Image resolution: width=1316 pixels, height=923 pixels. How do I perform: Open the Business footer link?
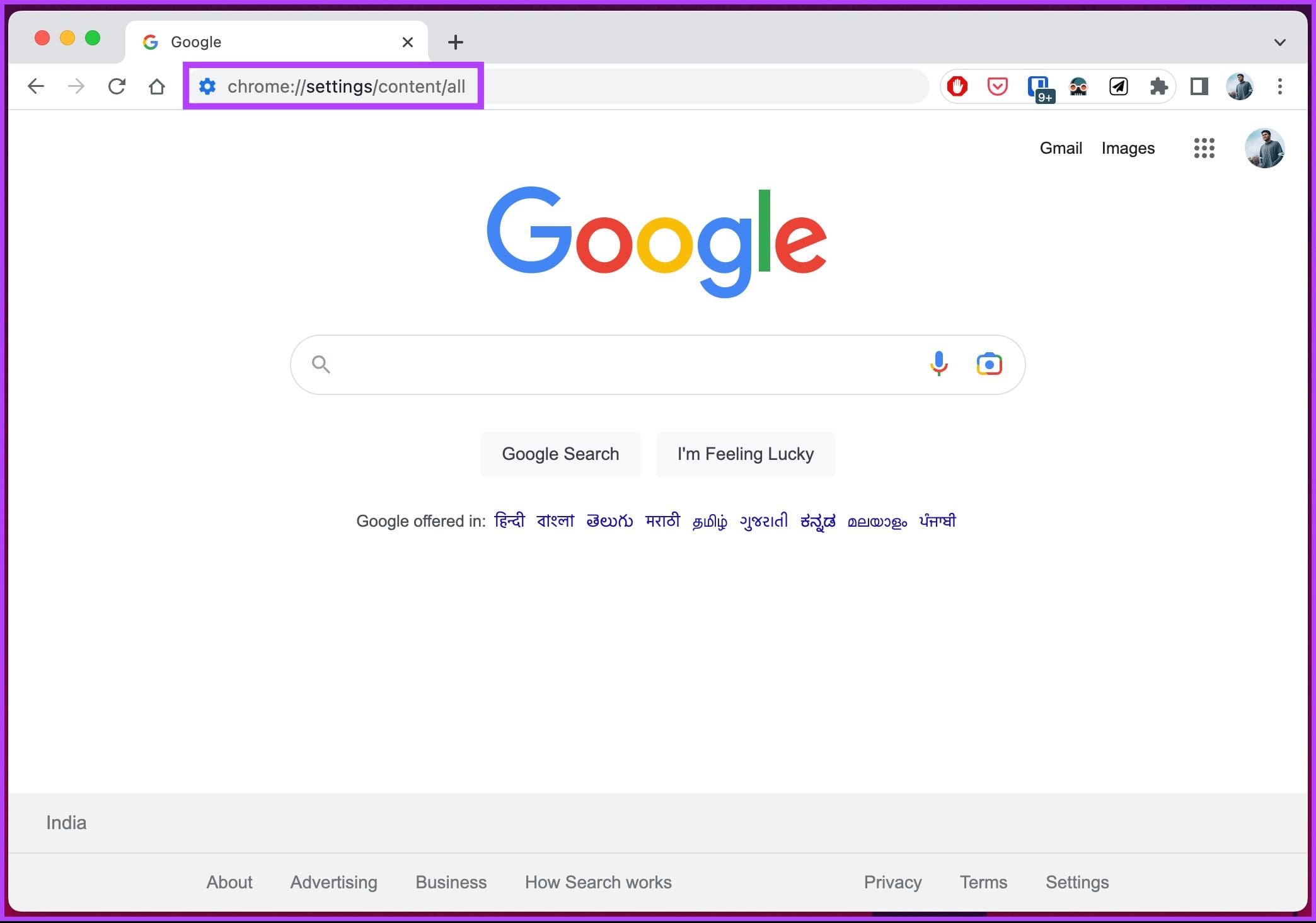click(x=451, y=882)
